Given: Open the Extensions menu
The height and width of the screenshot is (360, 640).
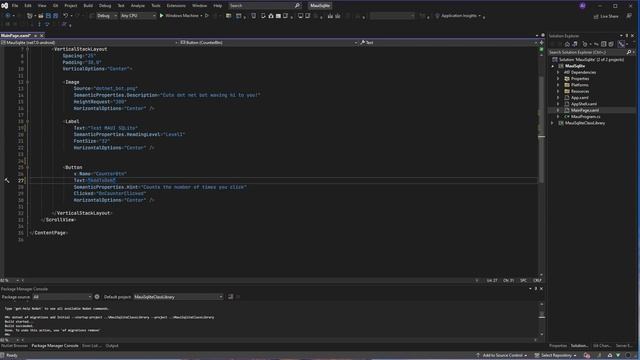Looking at the screenshot, I should tap(176, 6).
